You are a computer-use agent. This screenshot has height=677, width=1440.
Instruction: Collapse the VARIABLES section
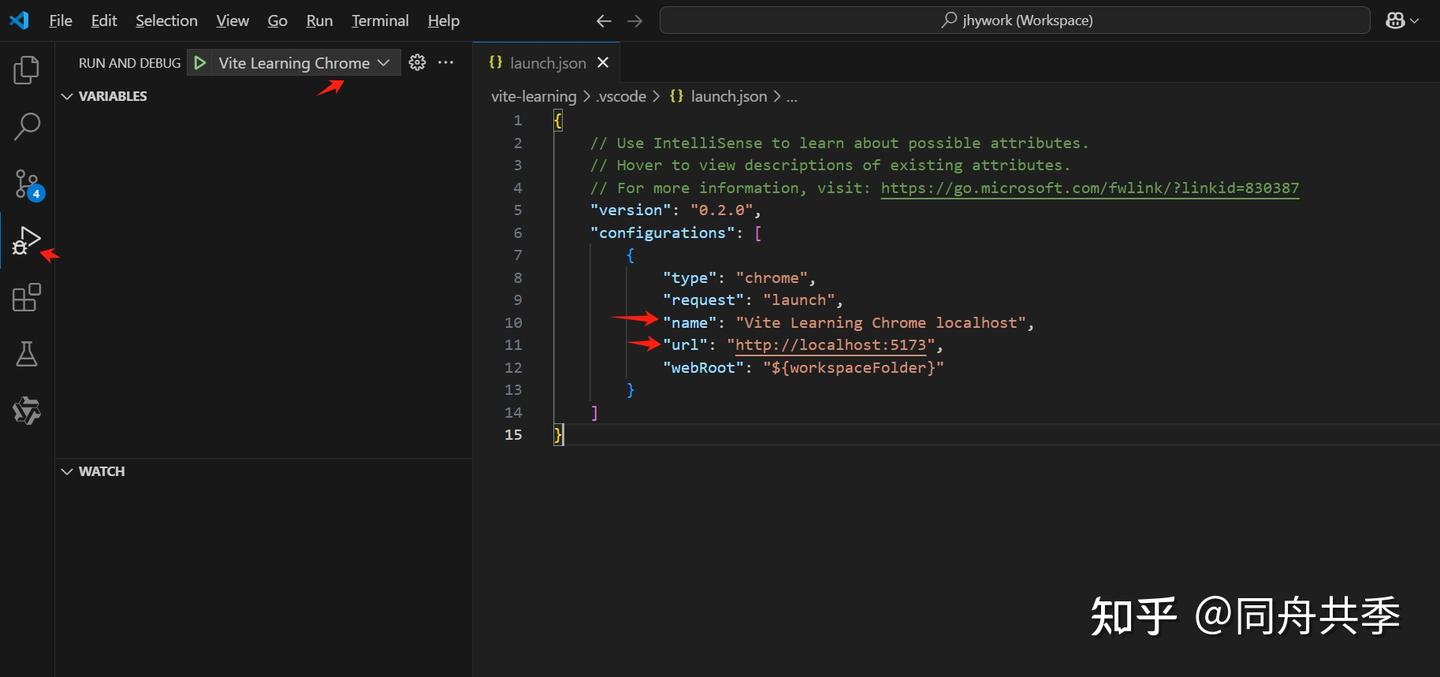(x=67, y=96)
